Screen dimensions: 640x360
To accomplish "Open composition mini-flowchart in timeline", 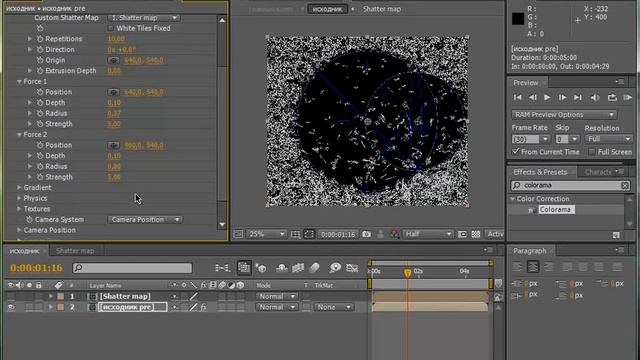I will pos(222,268).
